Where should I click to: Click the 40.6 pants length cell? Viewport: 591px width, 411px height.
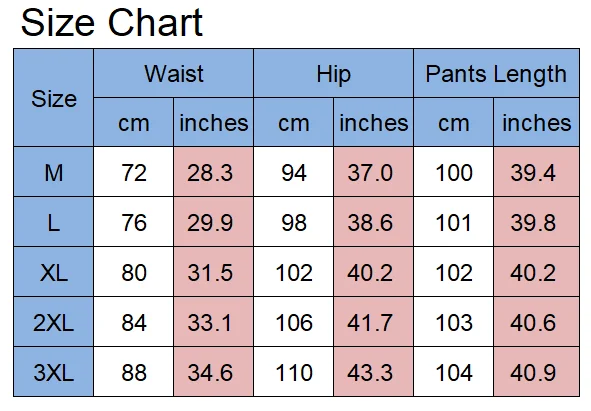[x=536, y=322]
